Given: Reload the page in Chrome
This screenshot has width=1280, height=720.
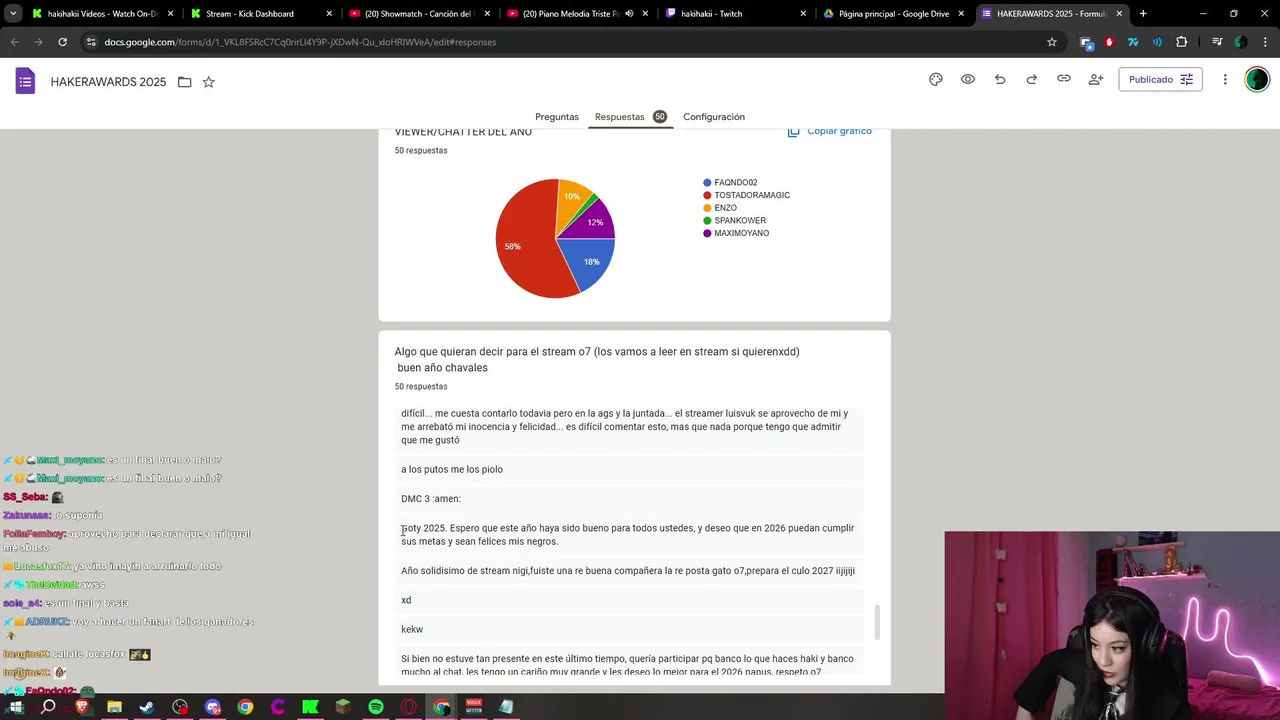Looking at the screenshot, I should (62, 42).
